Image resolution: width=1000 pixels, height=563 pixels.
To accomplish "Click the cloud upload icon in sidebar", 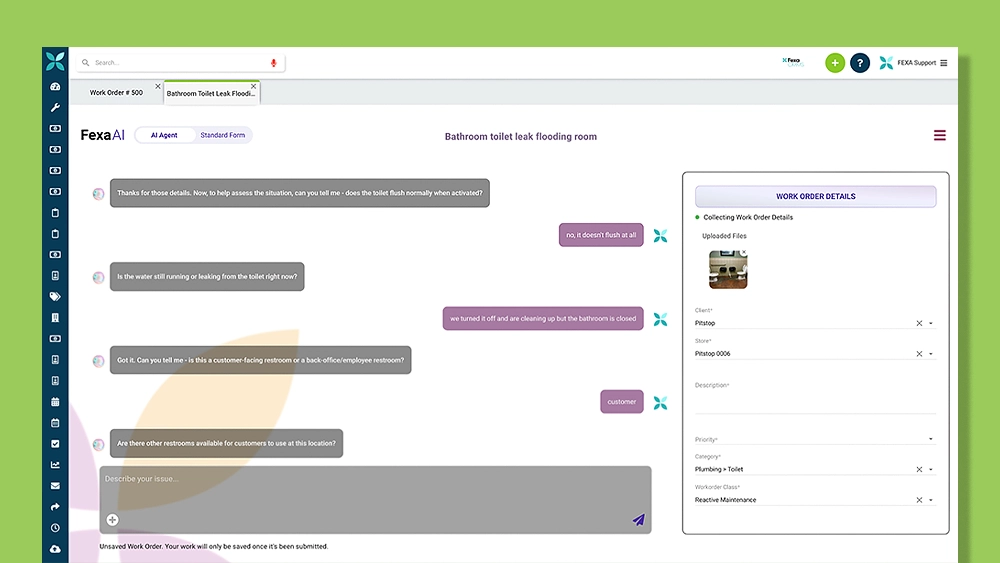I will pos(55,549).
